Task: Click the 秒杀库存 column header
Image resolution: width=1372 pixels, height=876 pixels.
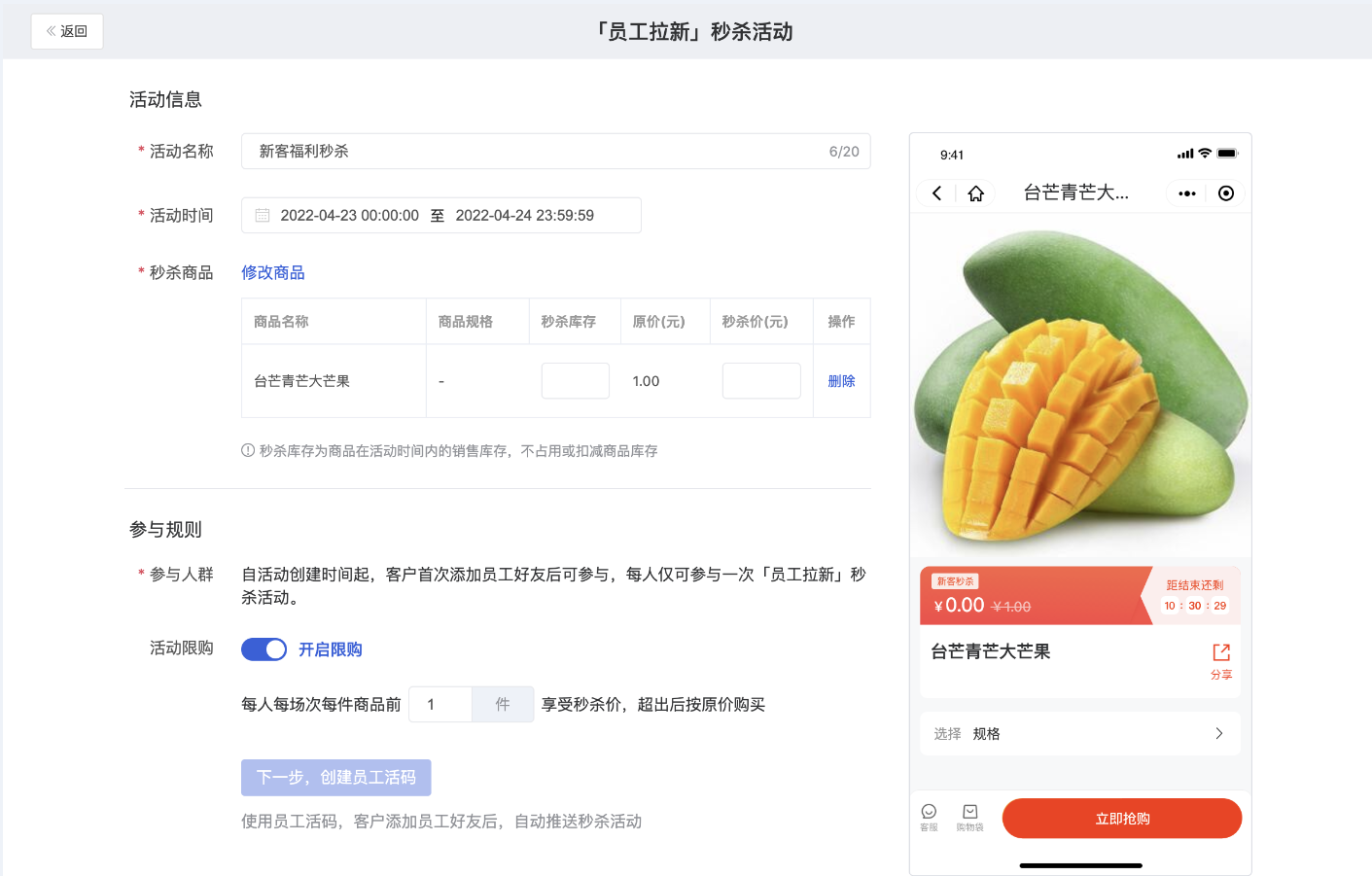Action: point(569,322)
